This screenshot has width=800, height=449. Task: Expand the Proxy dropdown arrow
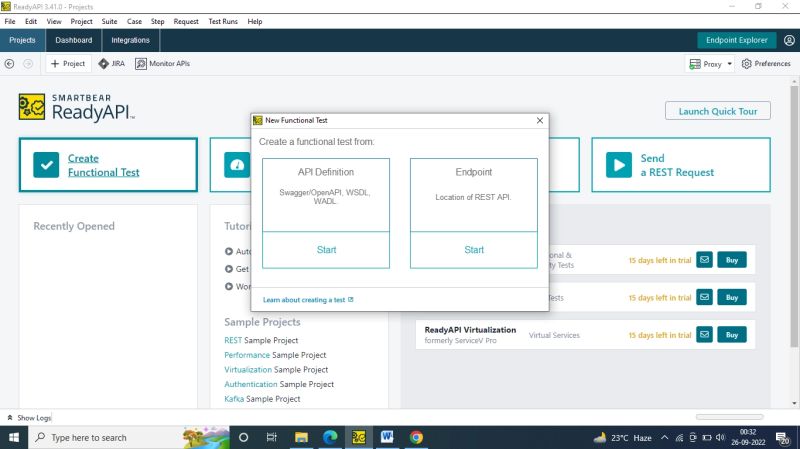click(x=730, y=64)
